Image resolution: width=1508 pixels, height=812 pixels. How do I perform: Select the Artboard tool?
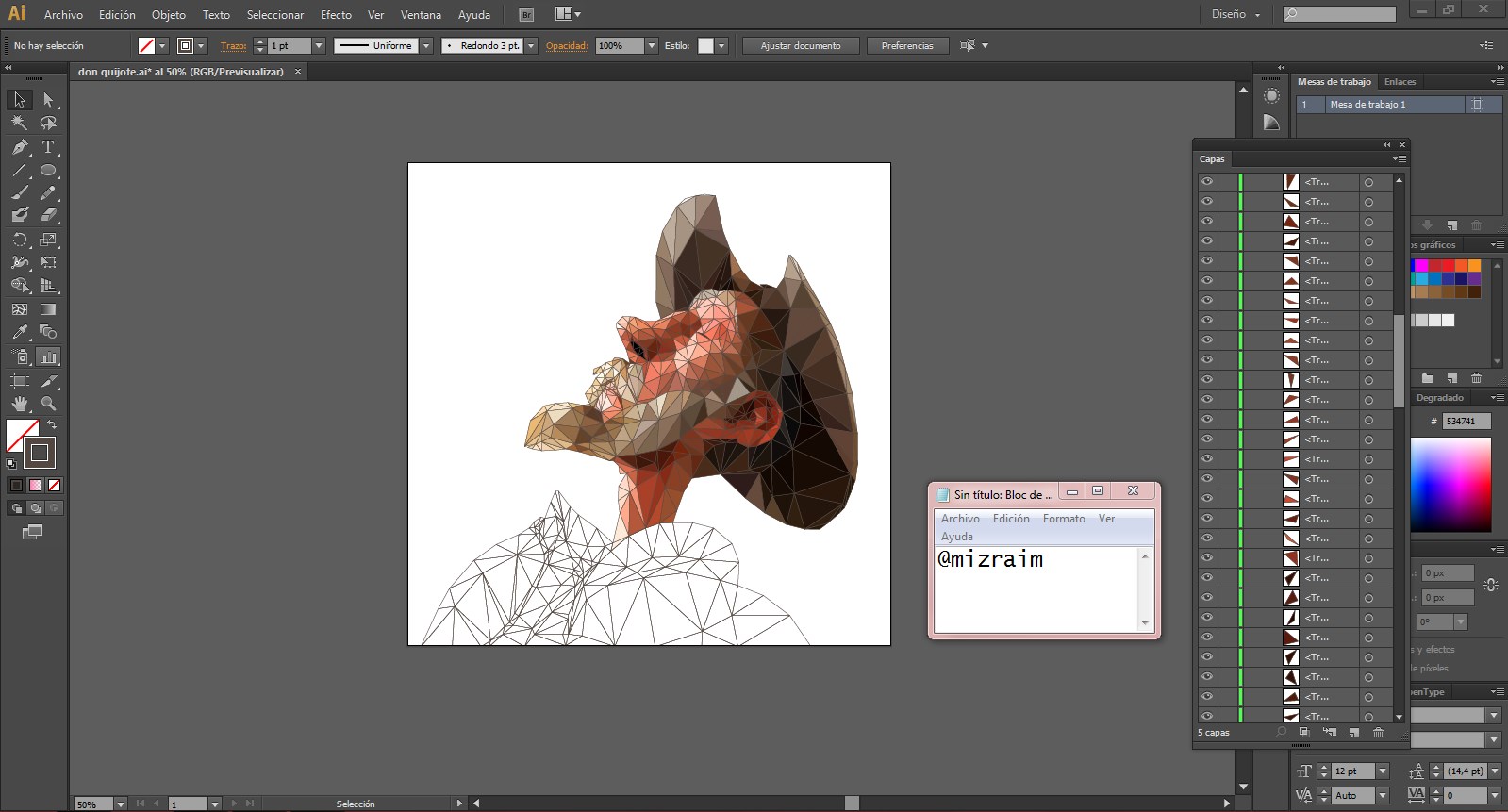tap(20, 381)
